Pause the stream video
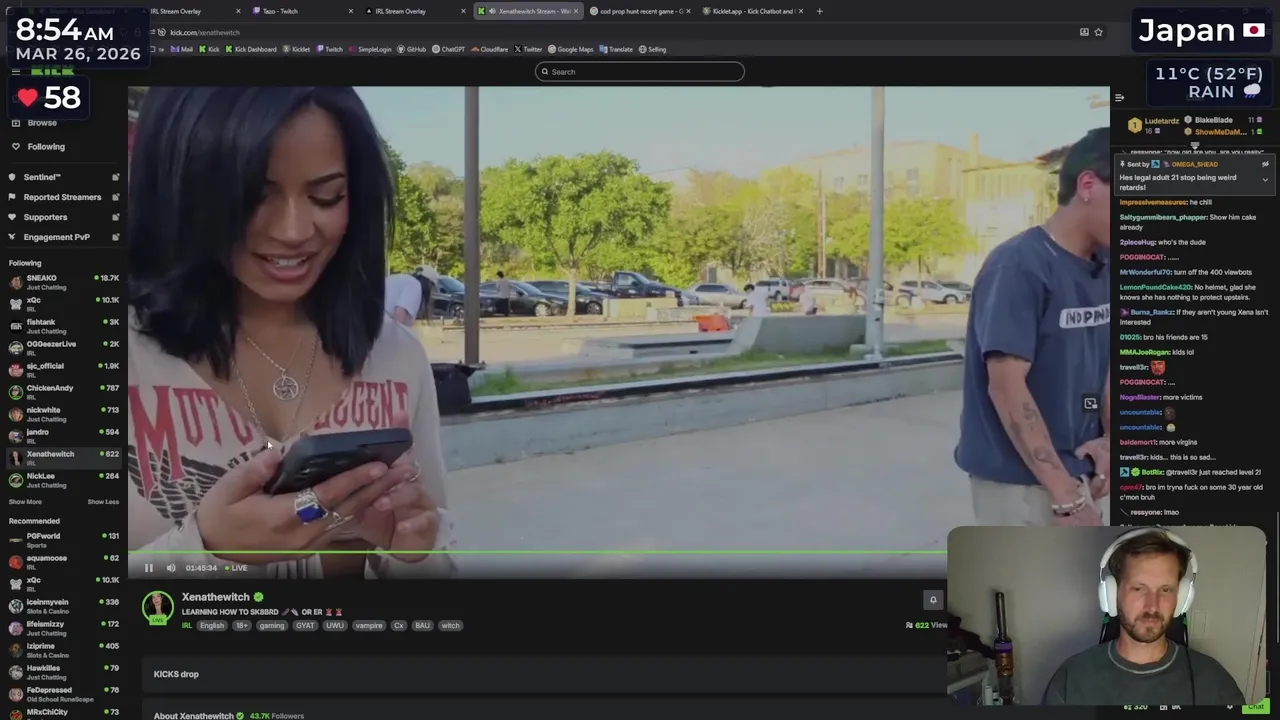 pos(149,568)
